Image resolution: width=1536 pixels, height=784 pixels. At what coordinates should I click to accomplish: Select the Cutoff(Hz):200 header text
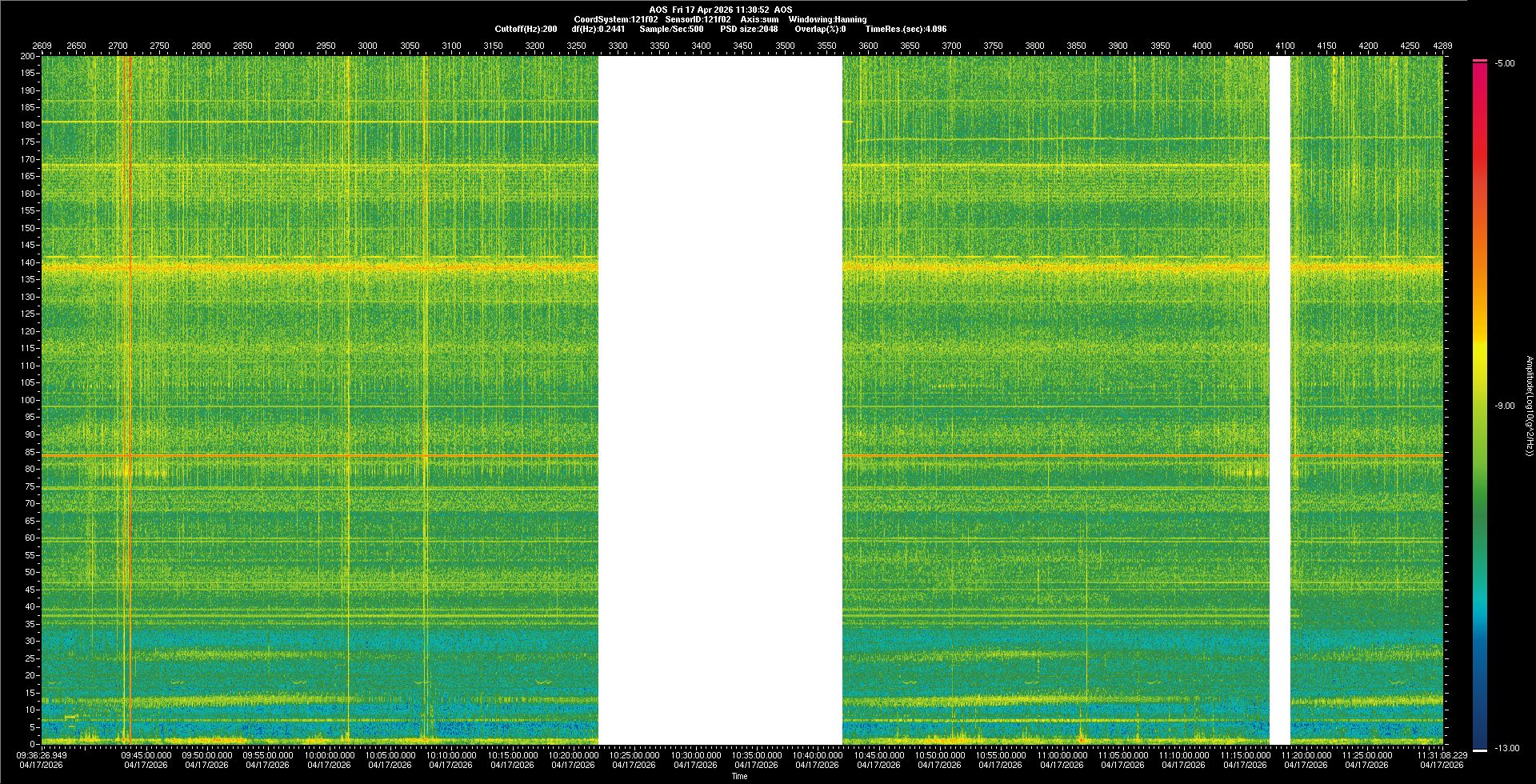point(526,29)
